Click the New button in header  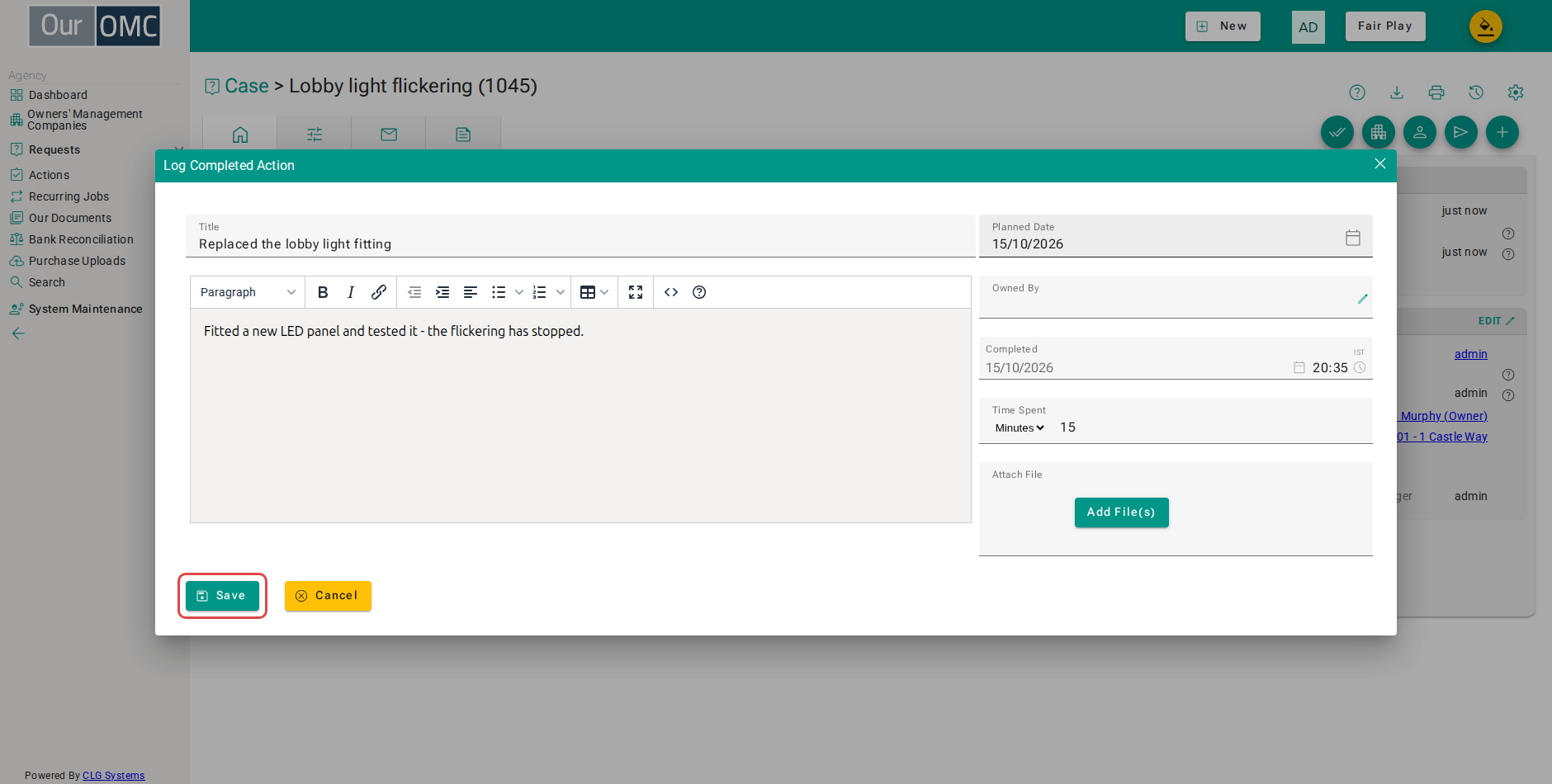pyautogui.click(x=1223, y=26)
